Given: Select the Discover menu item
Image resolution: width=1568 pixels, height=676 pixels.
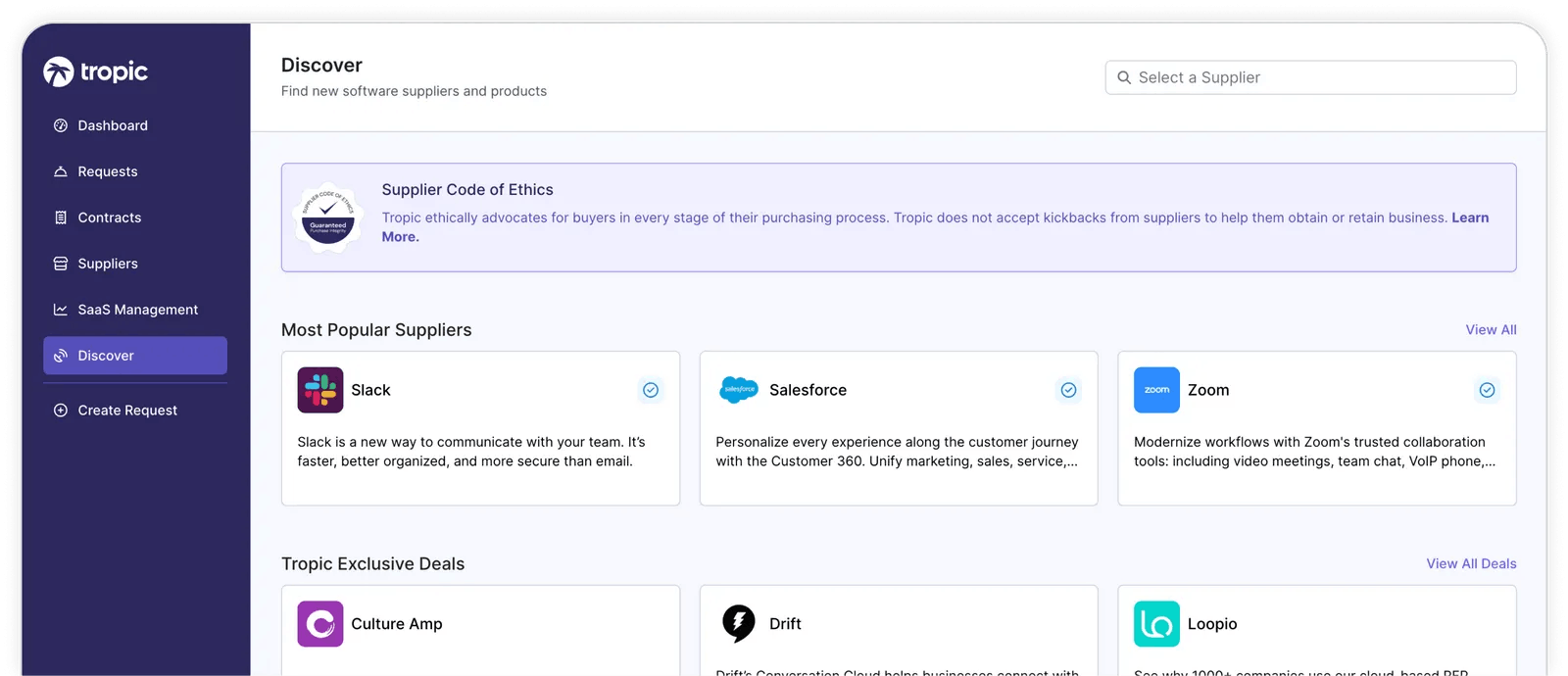Looking at the screenshot, I should (x=135, y=356).
